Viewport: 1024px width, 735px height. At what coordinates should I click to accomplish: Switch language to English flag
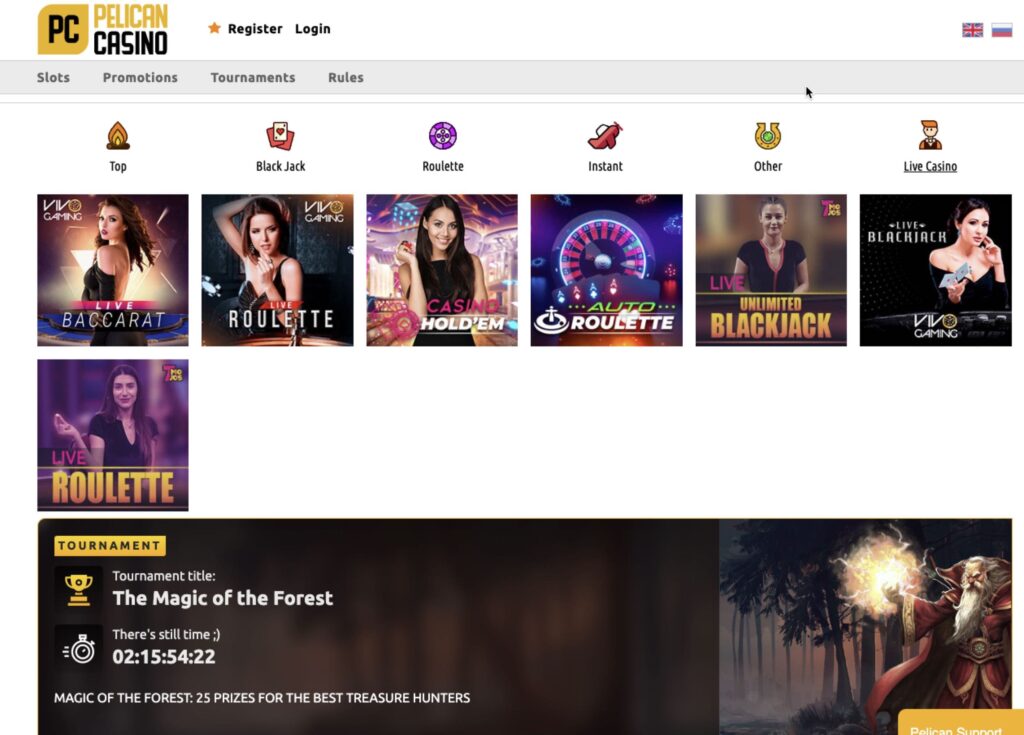coord(972,30)
